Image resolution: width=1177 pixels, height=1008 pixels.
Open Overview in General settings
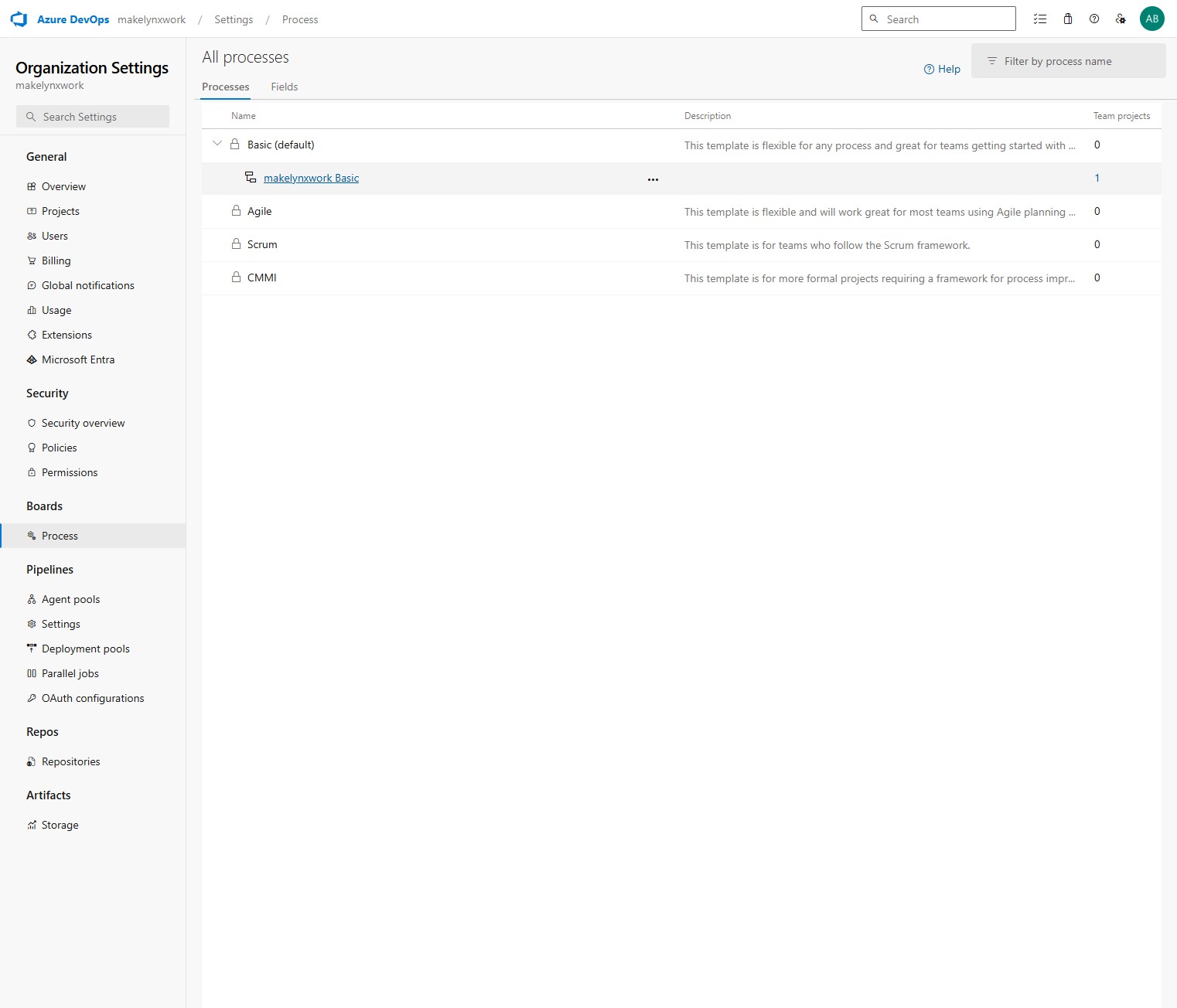(63, 186)
